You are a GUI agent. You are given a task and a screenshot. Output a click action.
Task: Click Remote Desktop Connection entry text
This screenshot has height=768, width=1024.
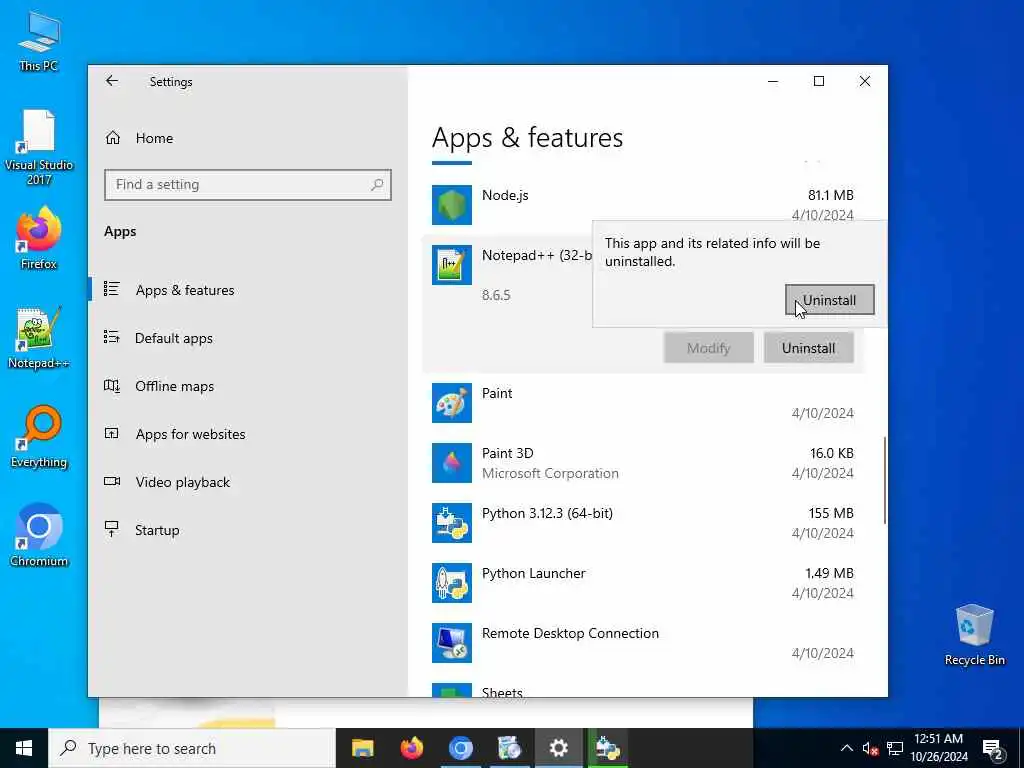(x=570, y=633)
